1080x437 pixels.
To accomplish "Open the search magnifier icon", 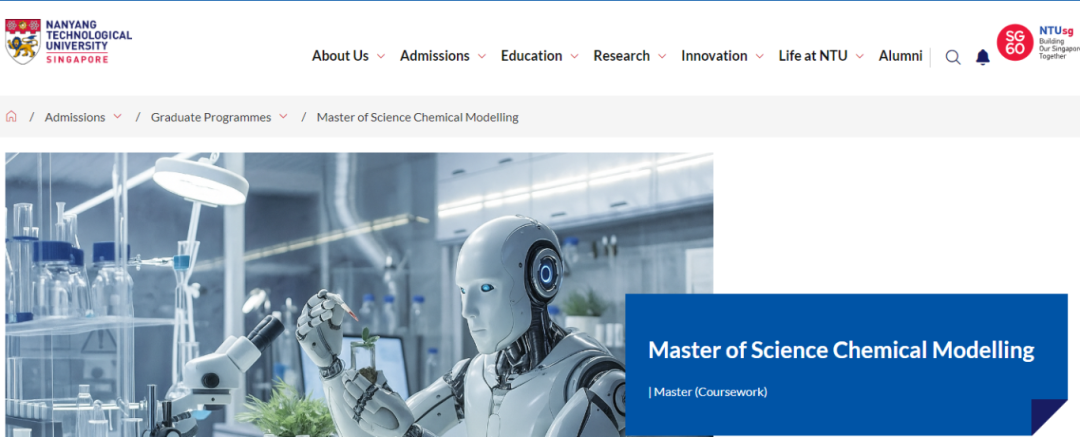I will pyautogui.click(x=953, y=57).
